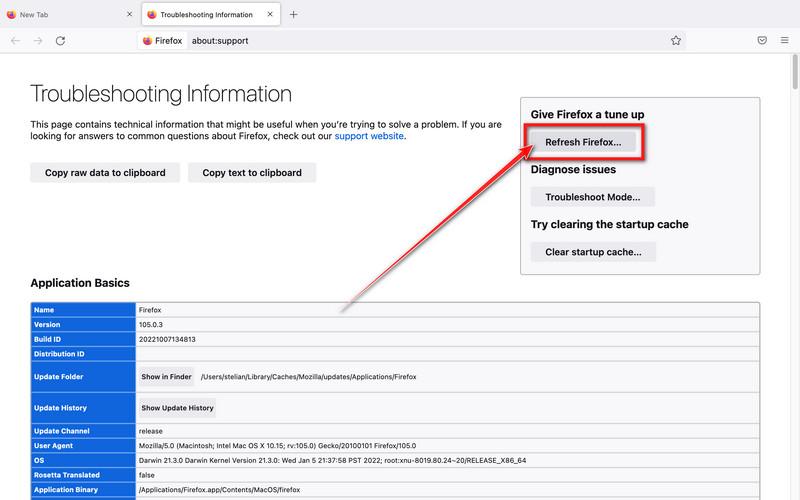
Task: Clear the startup cache
Action: coord(593,252)
